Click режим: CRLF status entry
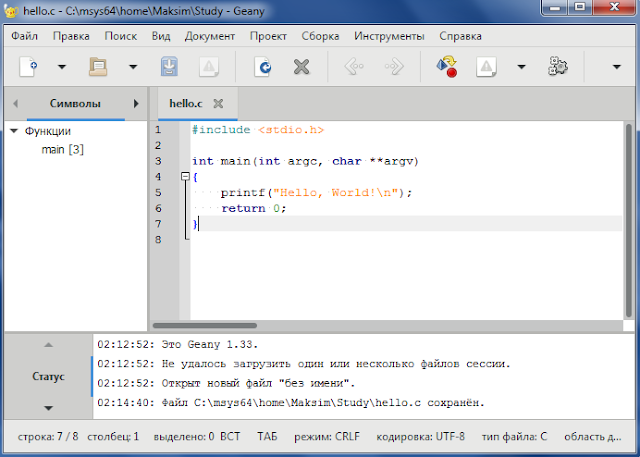 click(327, 437)
